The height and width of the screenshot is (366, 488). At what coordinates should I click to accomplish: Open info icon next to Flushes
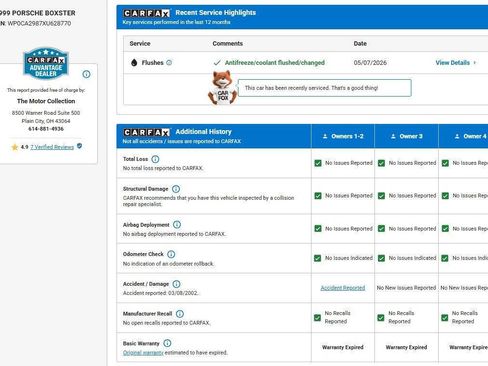(x=169, y=62)
